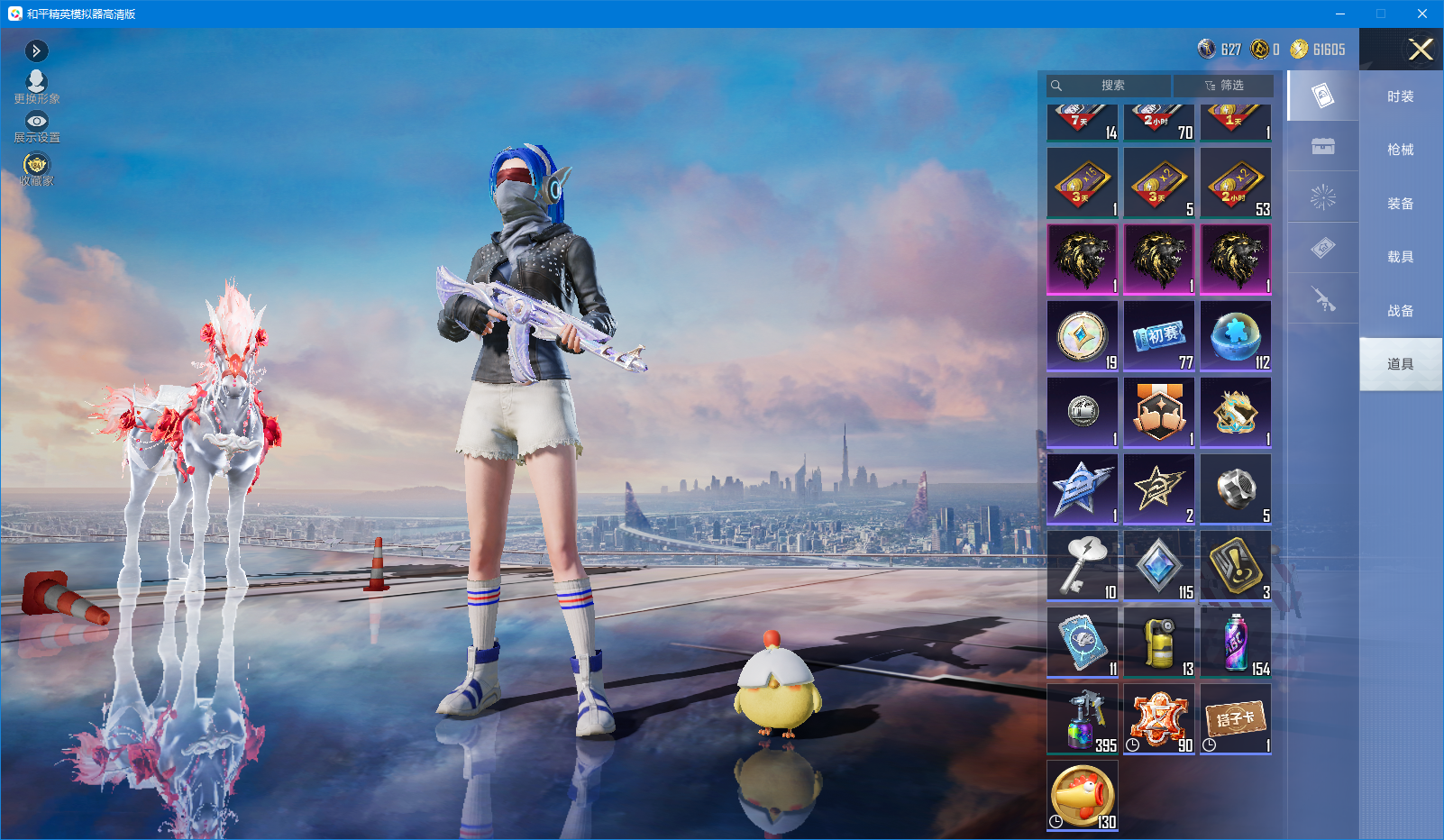Select the 战备 category
1444x840 pixels.
[x=1400, y=311]
